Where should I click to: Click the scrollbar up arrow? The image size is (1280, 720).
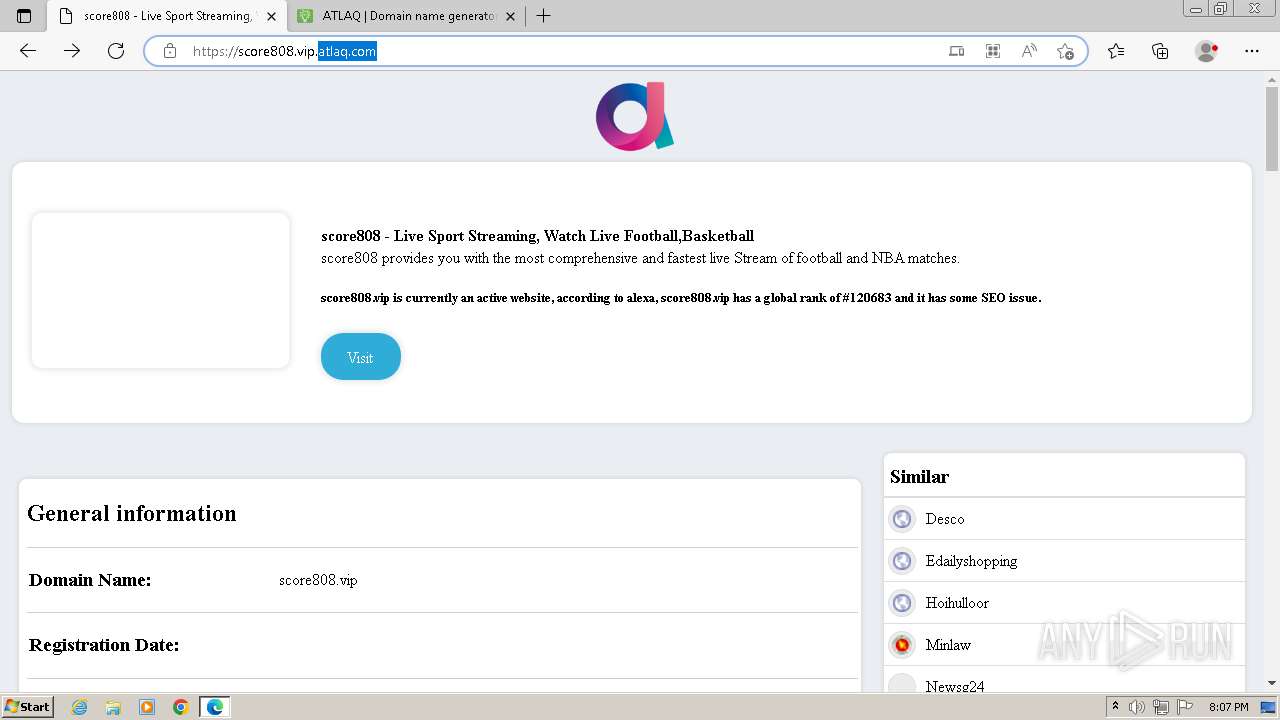coord(1272,79)
